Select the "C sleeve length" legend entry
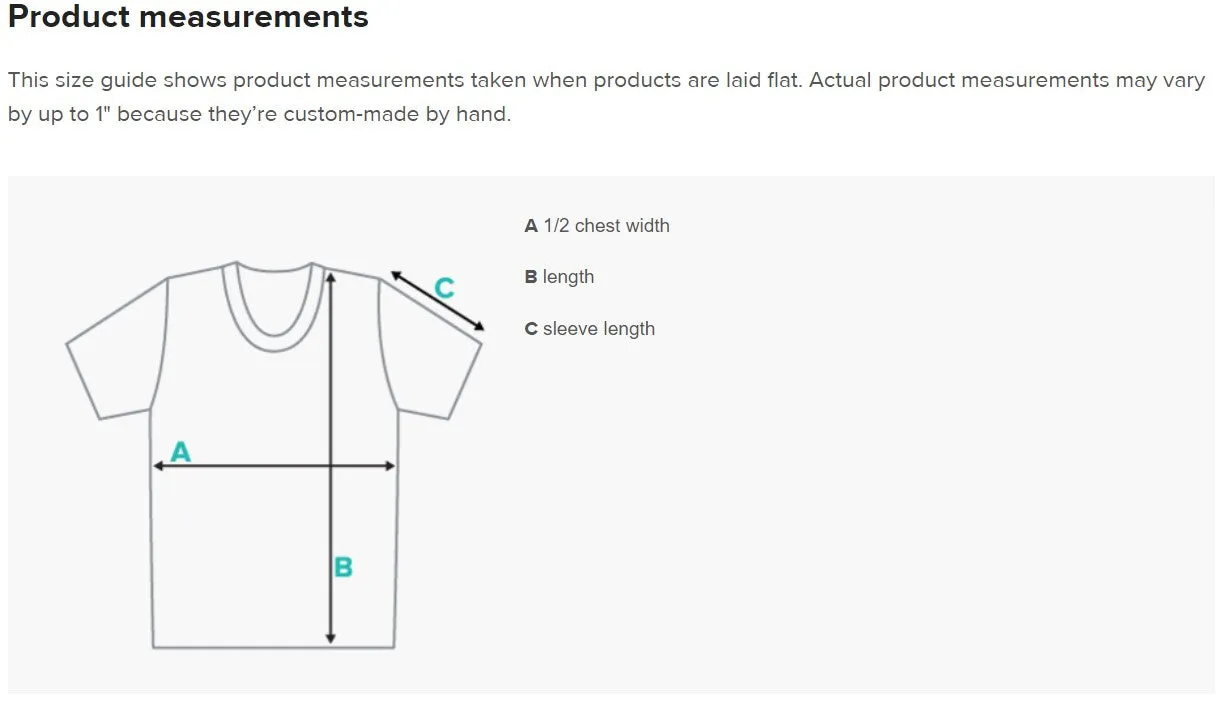1228x705 pixels. (590, 329)
